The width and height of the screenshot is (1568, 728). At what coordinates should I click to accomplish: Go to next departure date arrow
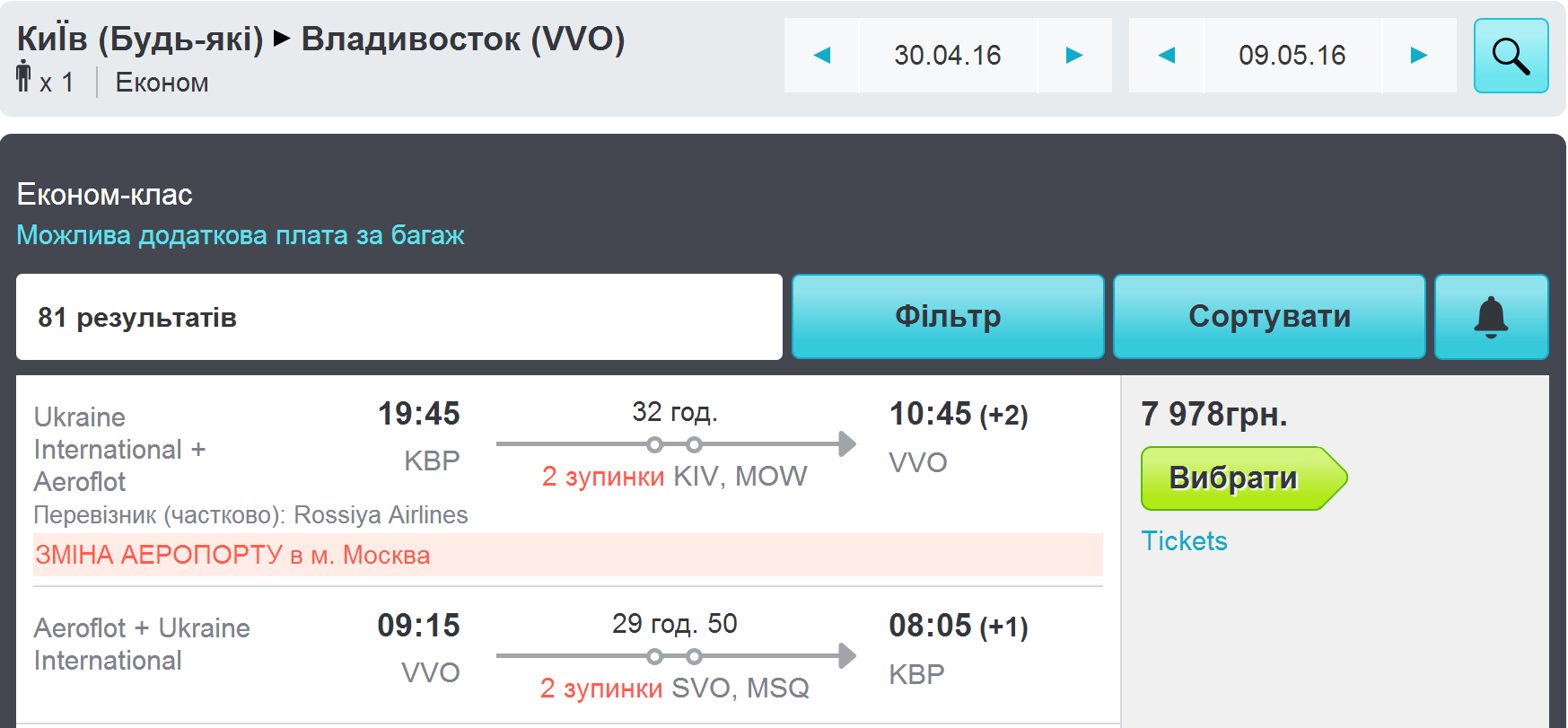1074,56
